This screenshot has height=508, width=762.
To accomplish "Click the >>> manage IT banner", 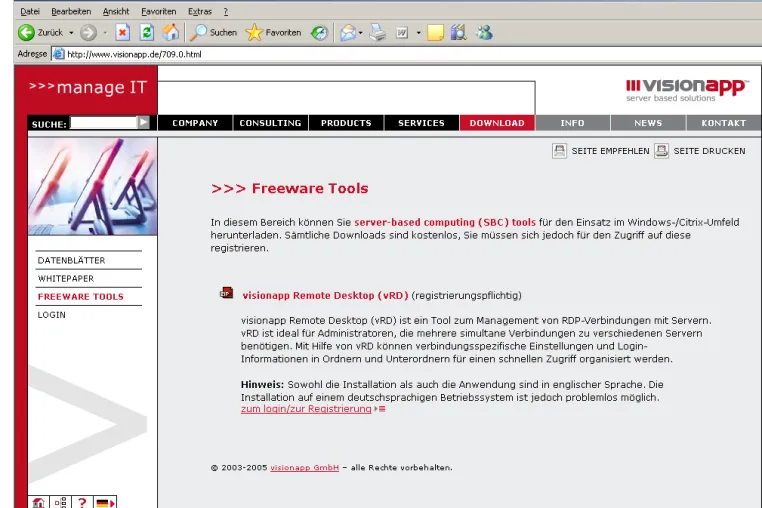I will tap(88, 88).
